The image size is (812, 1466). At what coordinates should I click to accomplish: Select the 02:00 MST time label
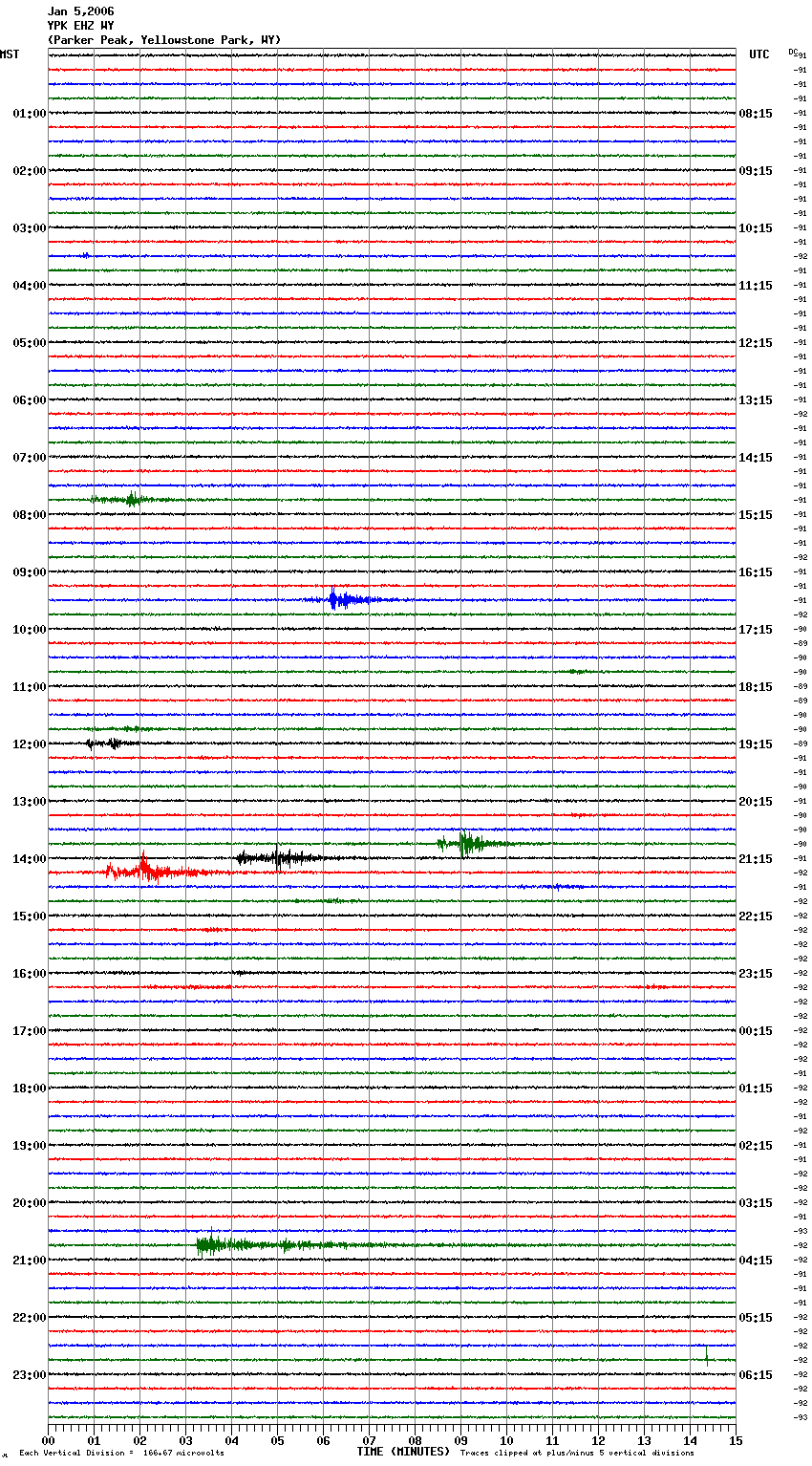coord(29,171)
